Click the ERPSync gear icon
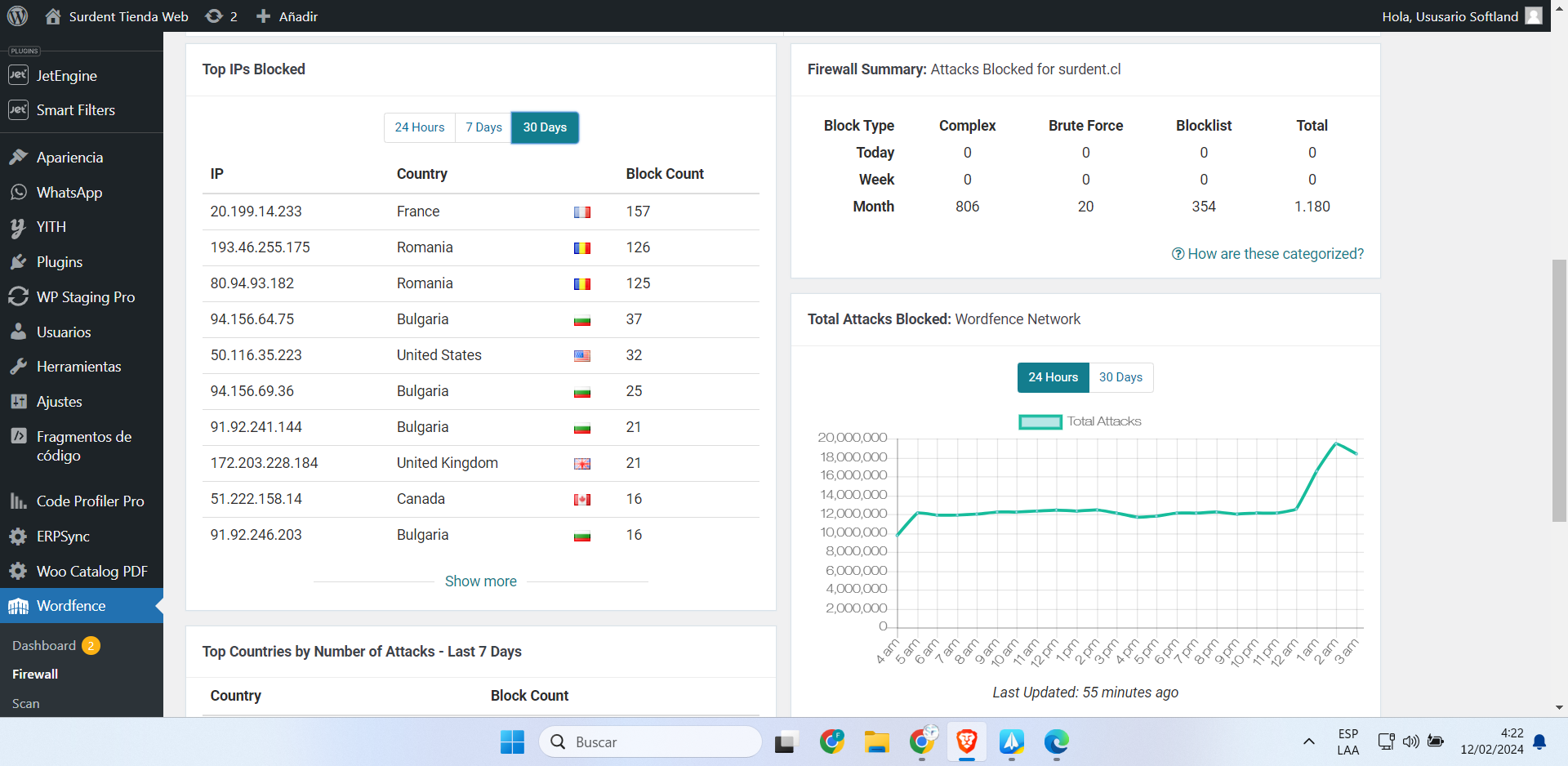The width and height of the screenshot is (1568, 766). (18, 536)
